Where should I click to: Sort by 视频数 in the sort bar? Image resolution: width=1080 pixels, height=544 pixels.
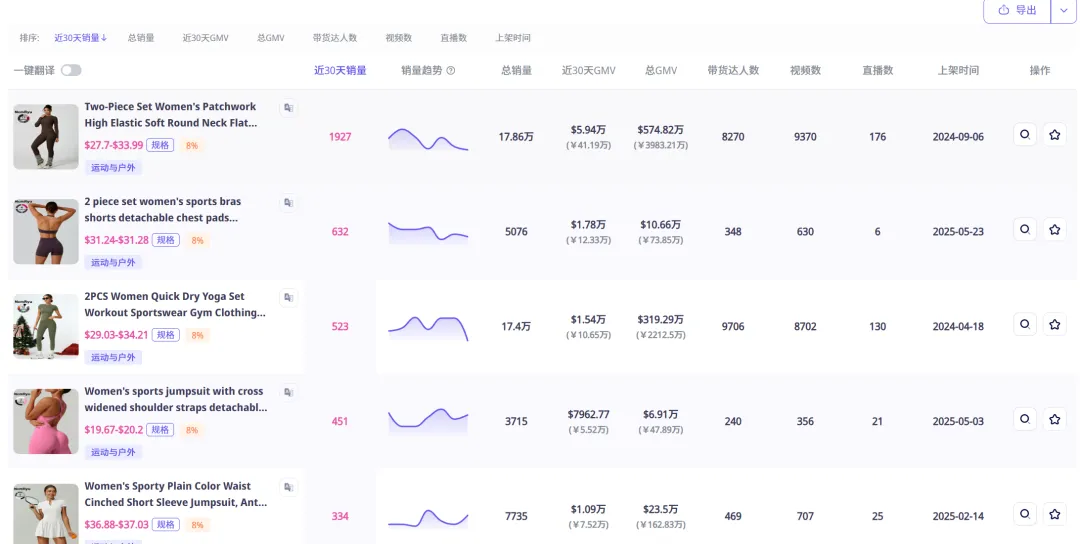[399, 38]
